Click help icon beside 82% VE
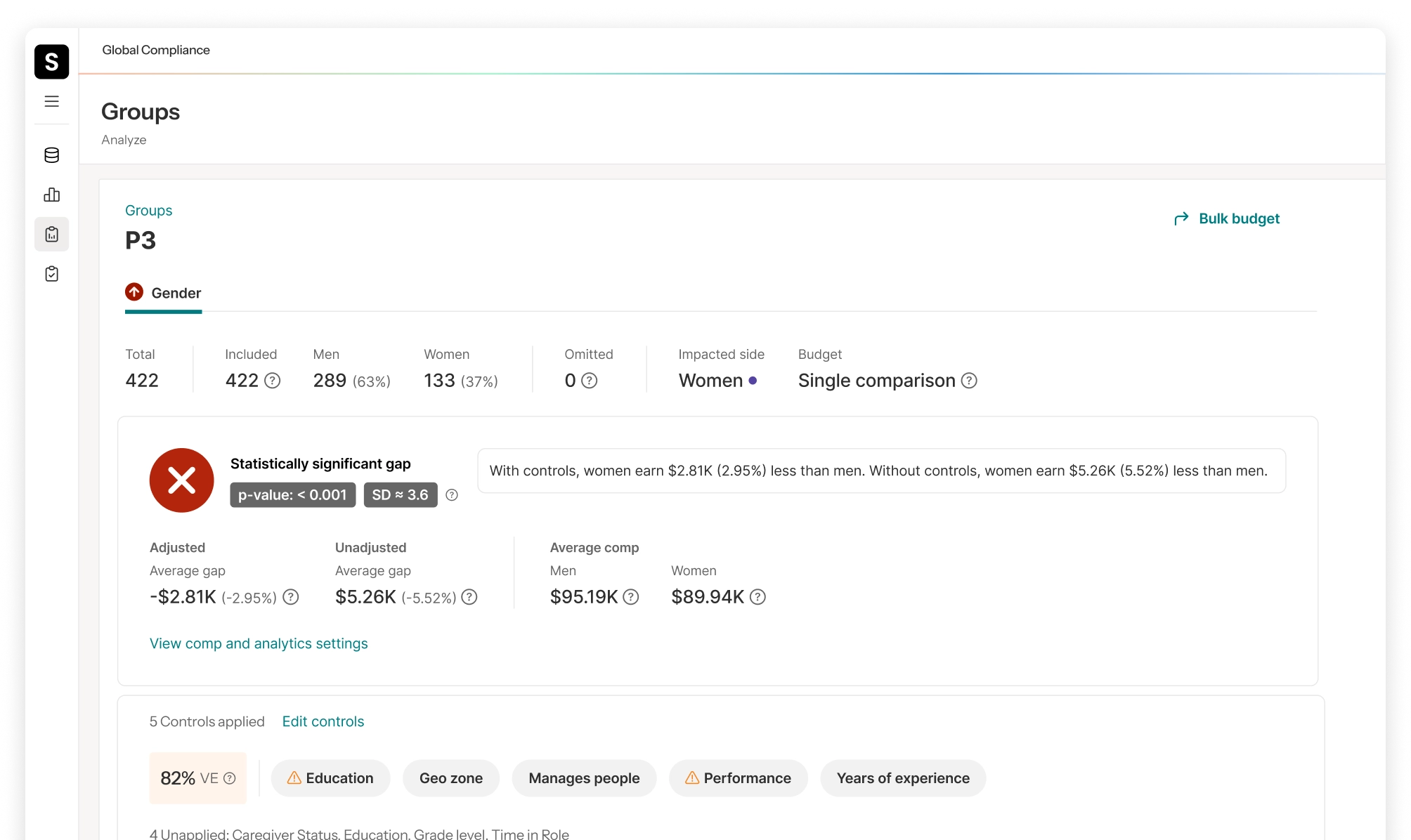The height and width of the screenshot is (840, 1411). click(230, 778)
